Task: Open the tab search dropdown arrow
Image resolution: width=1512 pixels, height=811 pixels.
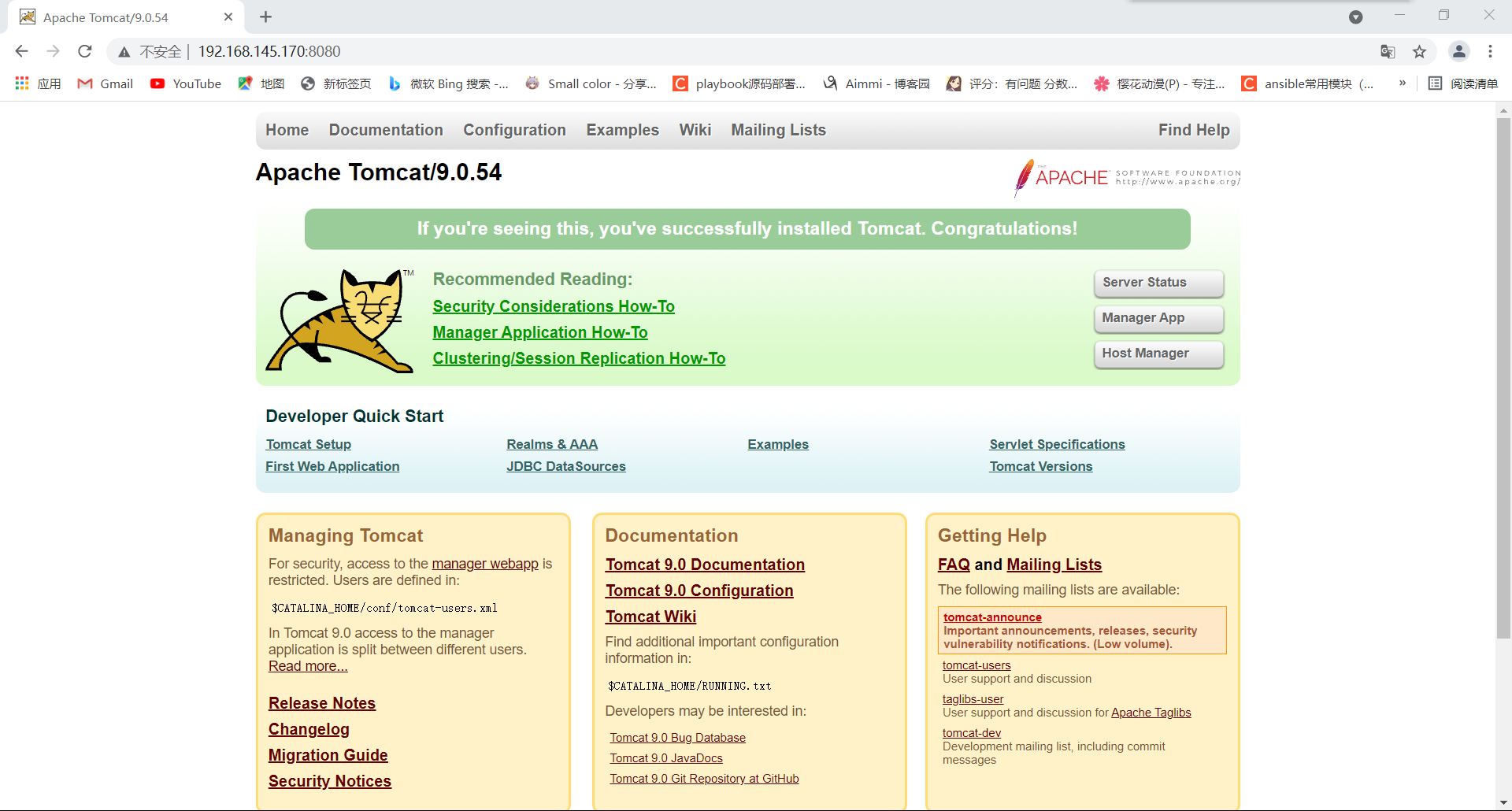Action: point(1355,17)
